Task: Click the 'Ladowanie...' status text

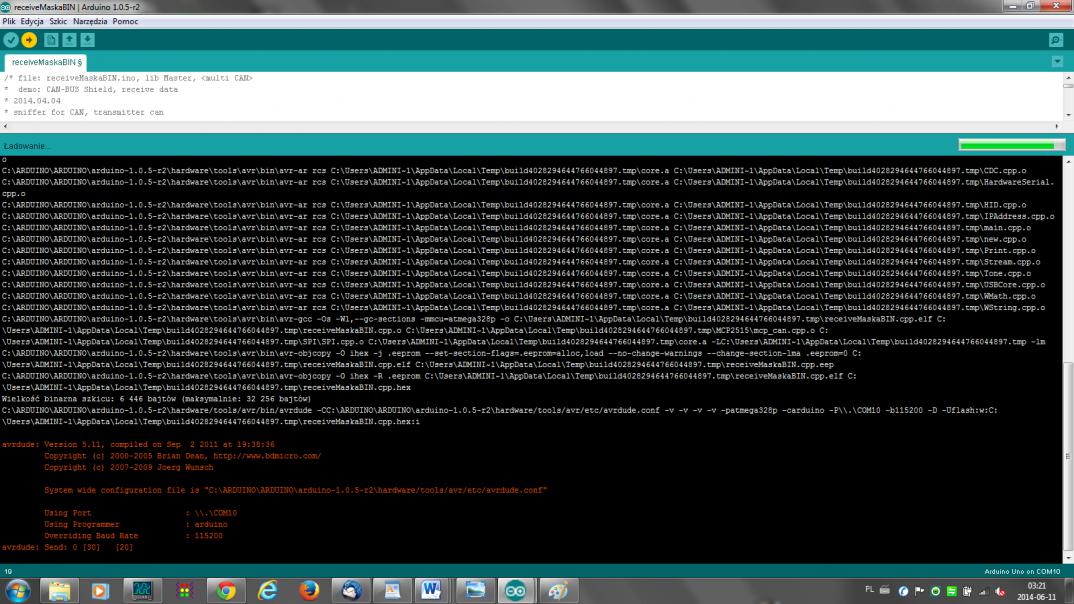Action: pos(26,146)
